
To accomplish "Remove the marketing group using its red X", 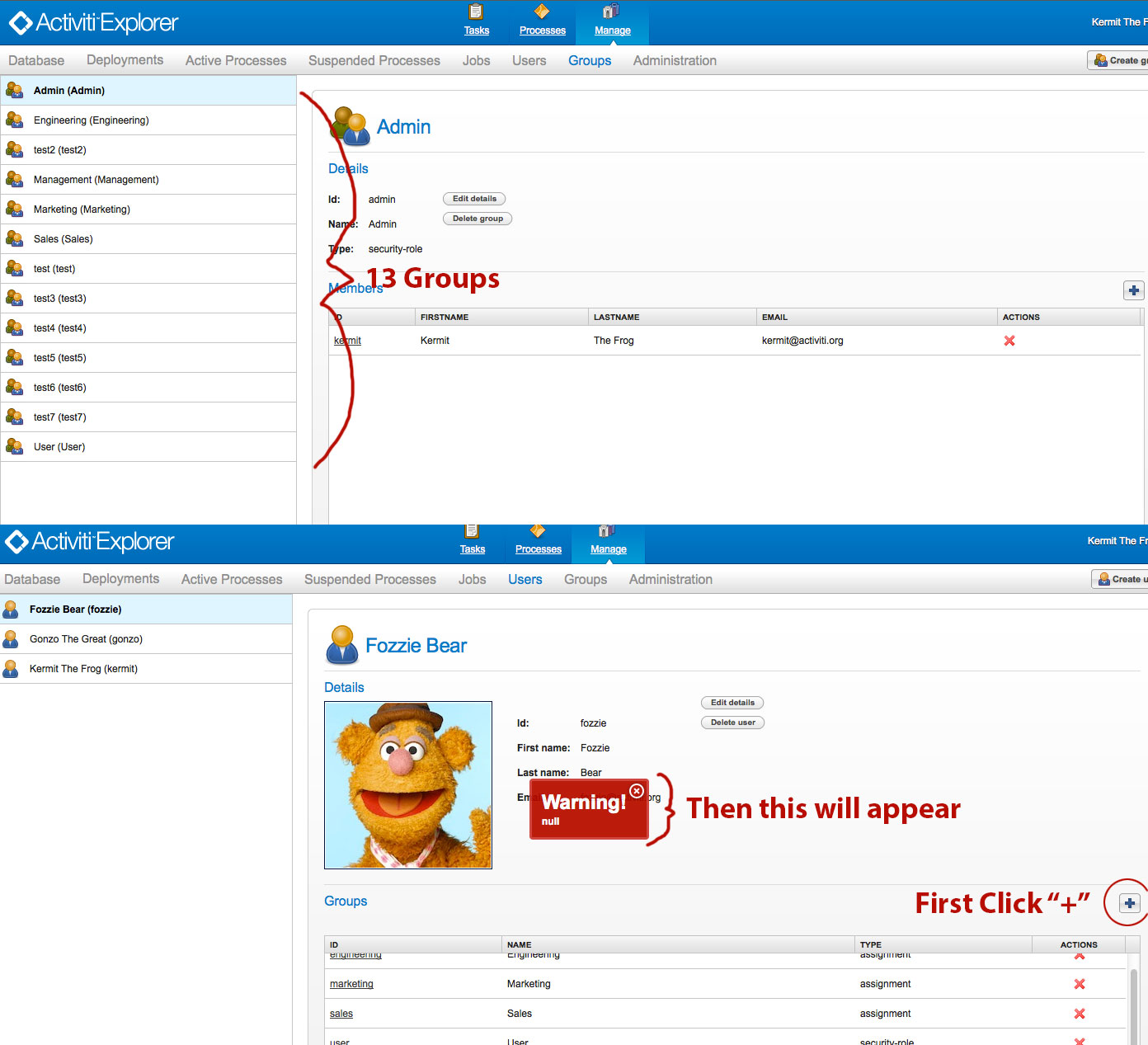I will coord(1080,984).
